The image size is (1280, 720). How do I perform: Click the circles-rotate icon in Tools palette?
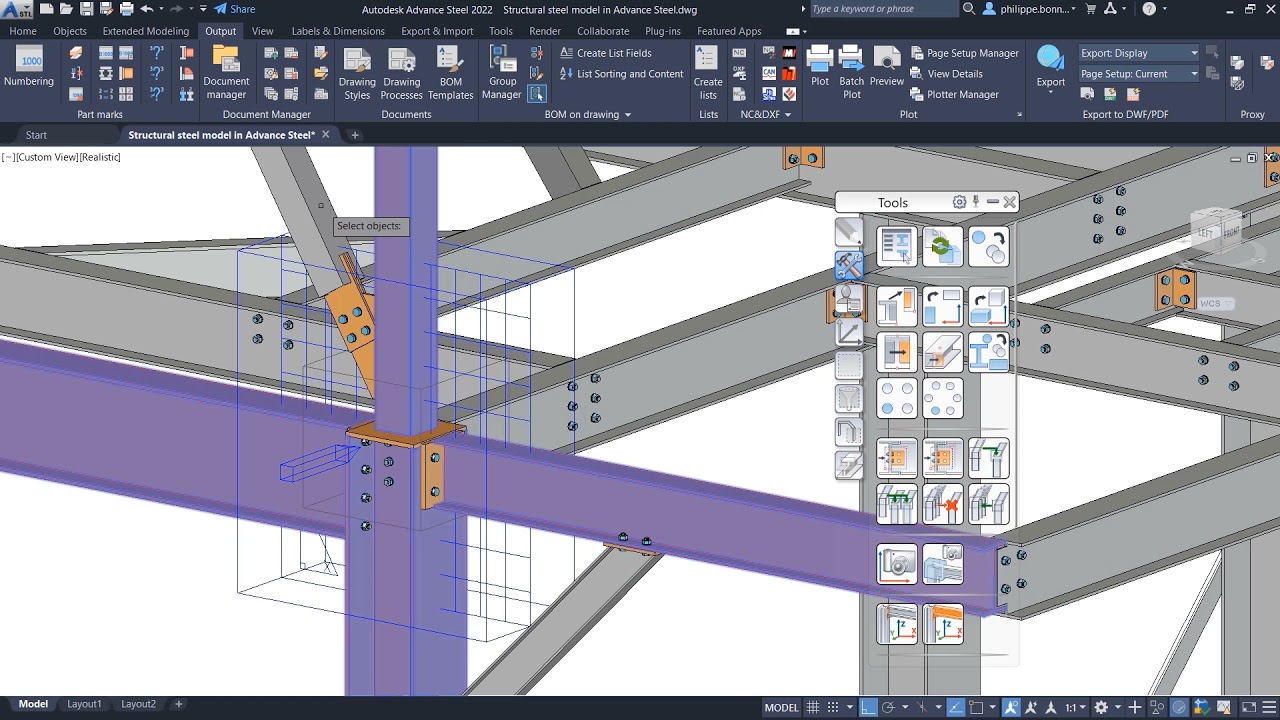(x=989, y=246)
